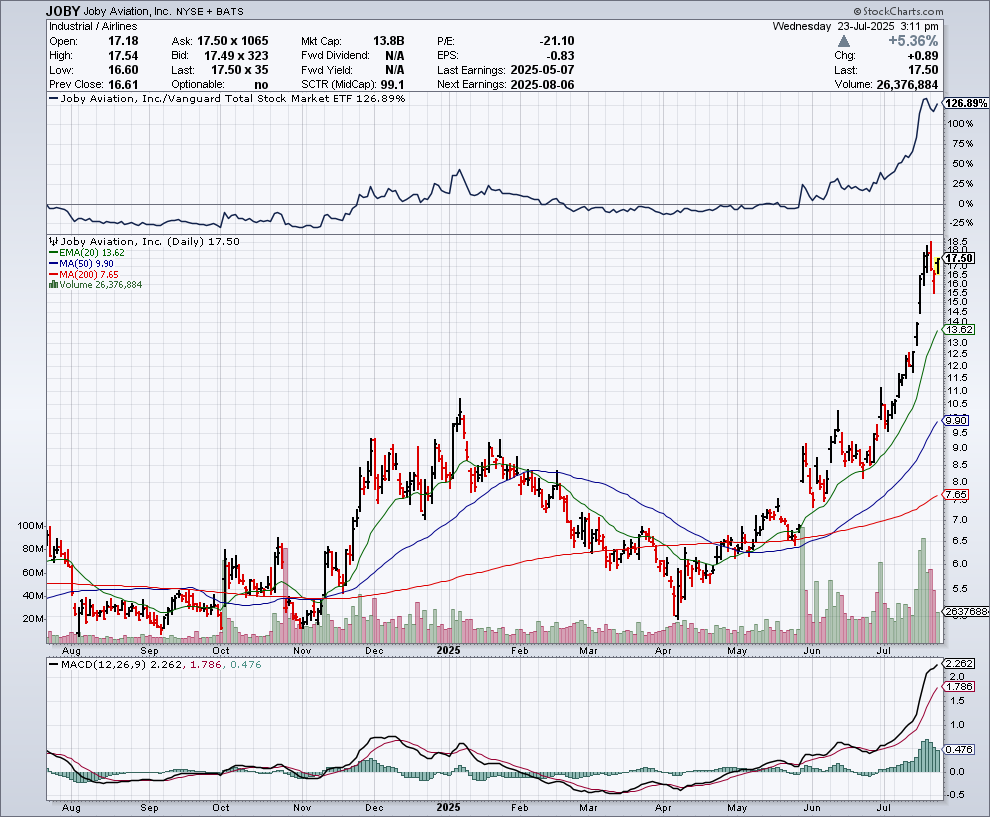Image resolution: width=990 pixels, height=817 pixels.
Task: Click the red MA(200) legend line swatch
Action: [54, 275]
